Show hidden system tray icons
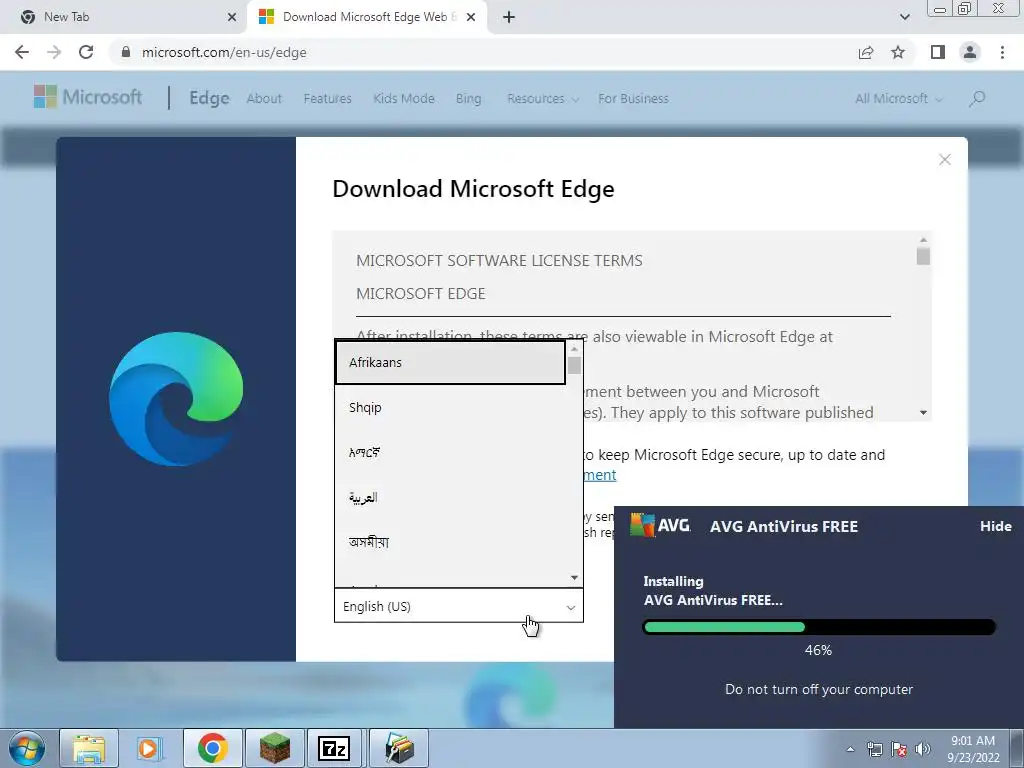Viewport: 1024px width, 768px height. click(850, 749)
